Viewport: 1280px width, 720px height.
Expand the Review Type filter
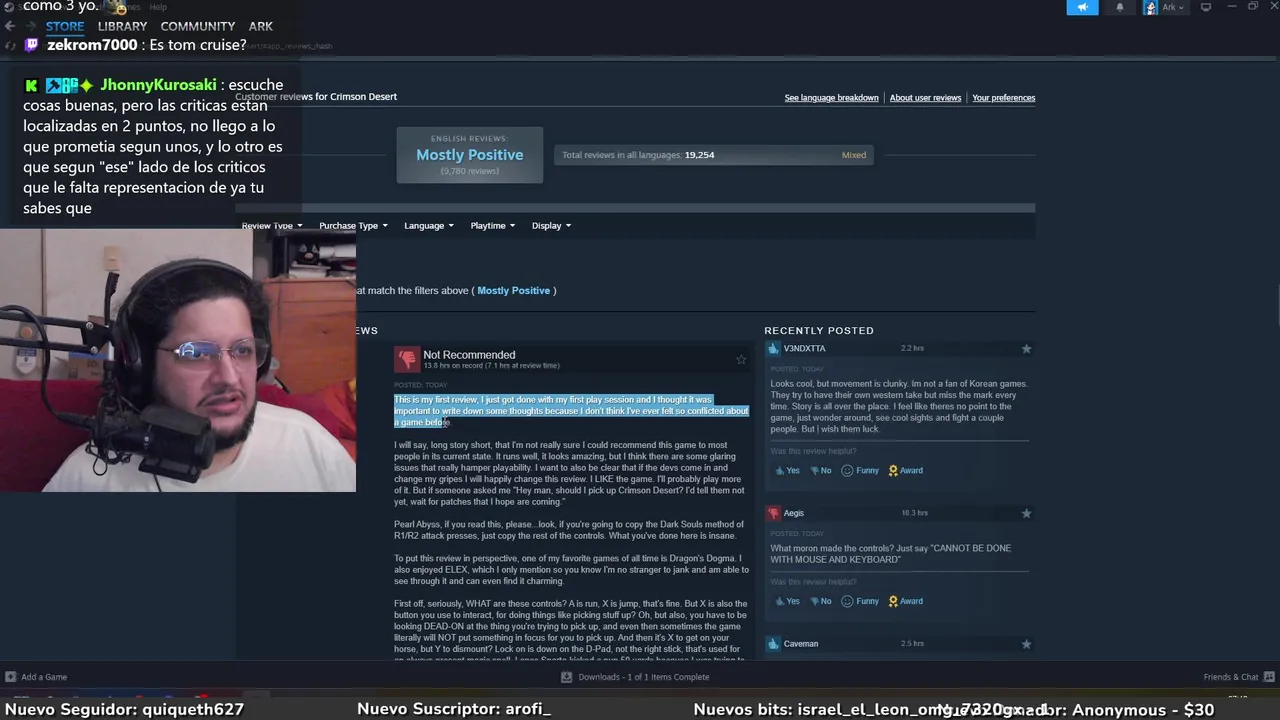[271, 226]
